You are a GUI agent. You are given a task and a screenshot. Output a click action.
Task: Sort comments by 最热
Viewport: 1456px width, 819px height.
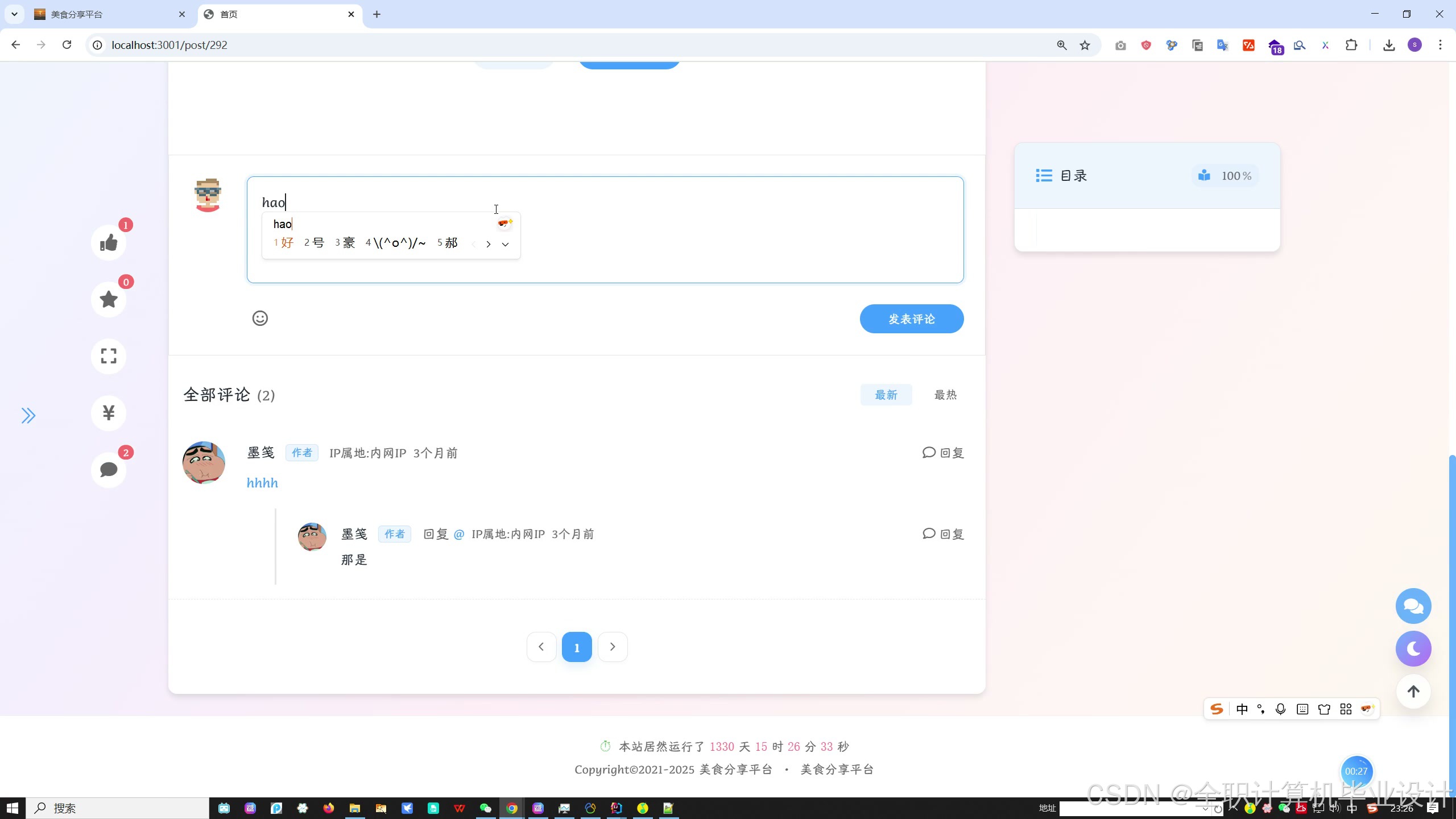pos(945,395)
